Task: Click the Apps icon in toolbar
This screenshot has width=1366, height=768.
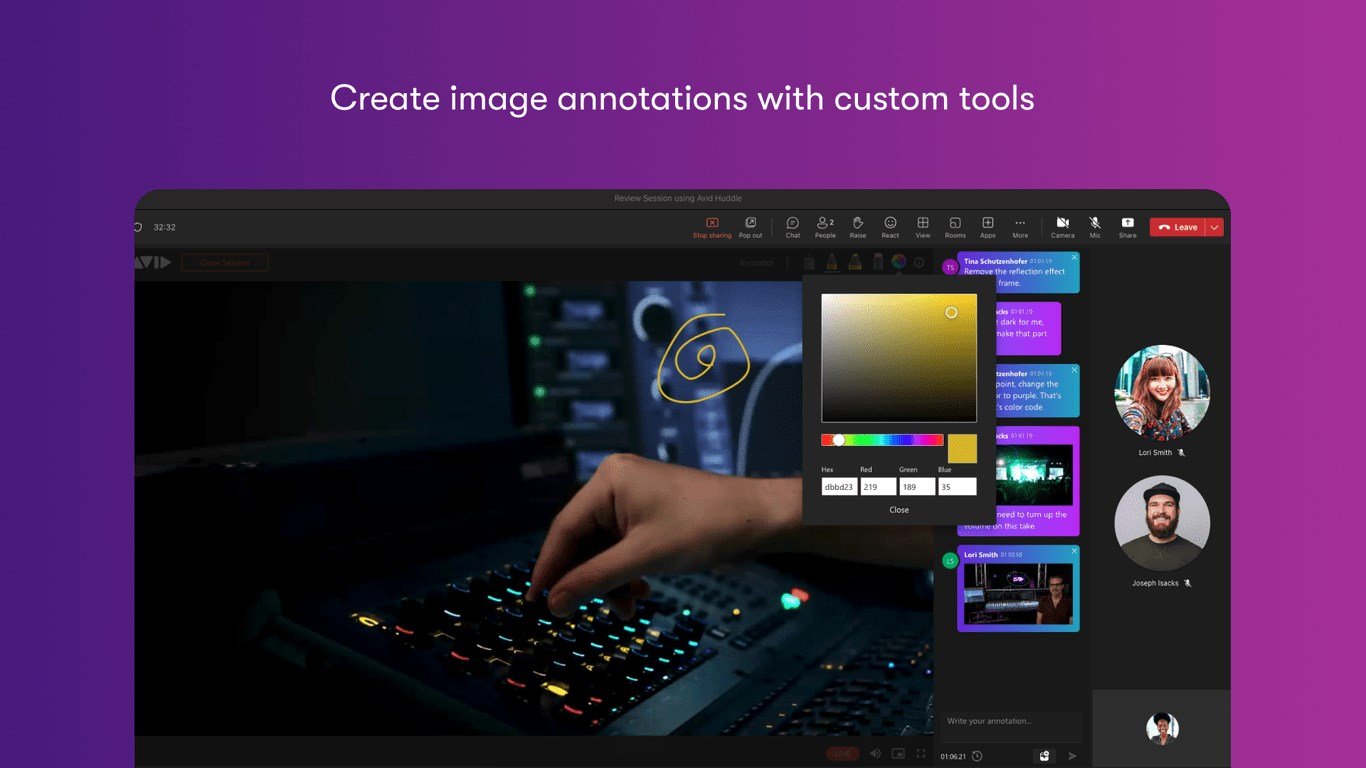Action: pos(987,227)
